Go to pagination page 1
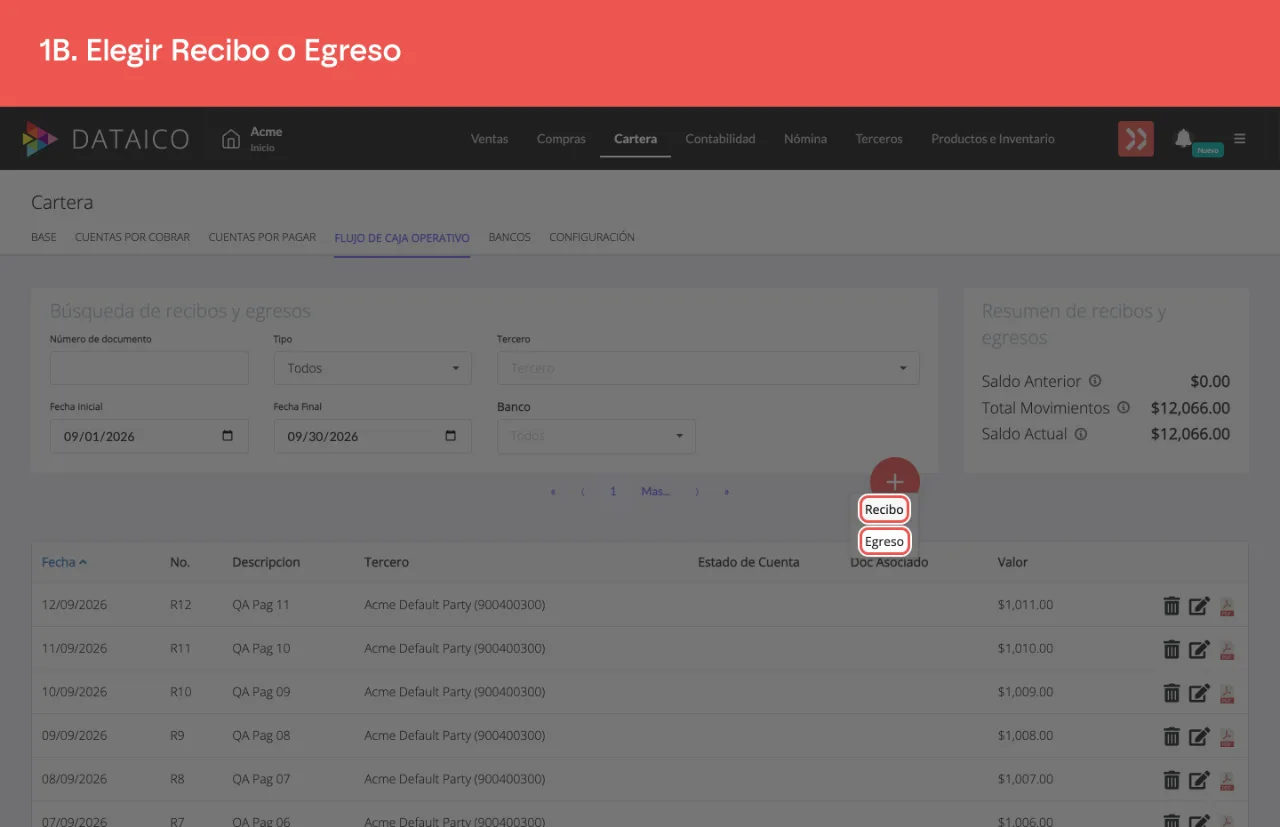The width and height of the screenshot is (1280, 827). pyautogui.click(x=613, y=492)
